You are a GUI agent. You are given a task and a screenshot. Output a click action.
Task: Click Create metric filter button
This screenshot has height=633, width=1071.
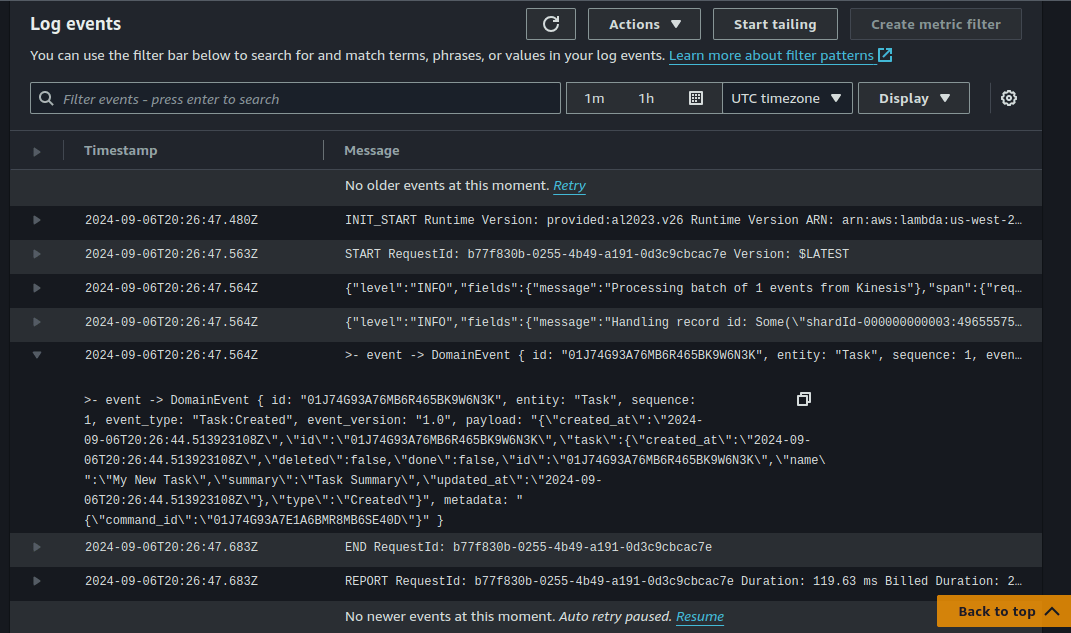point(935,24)
